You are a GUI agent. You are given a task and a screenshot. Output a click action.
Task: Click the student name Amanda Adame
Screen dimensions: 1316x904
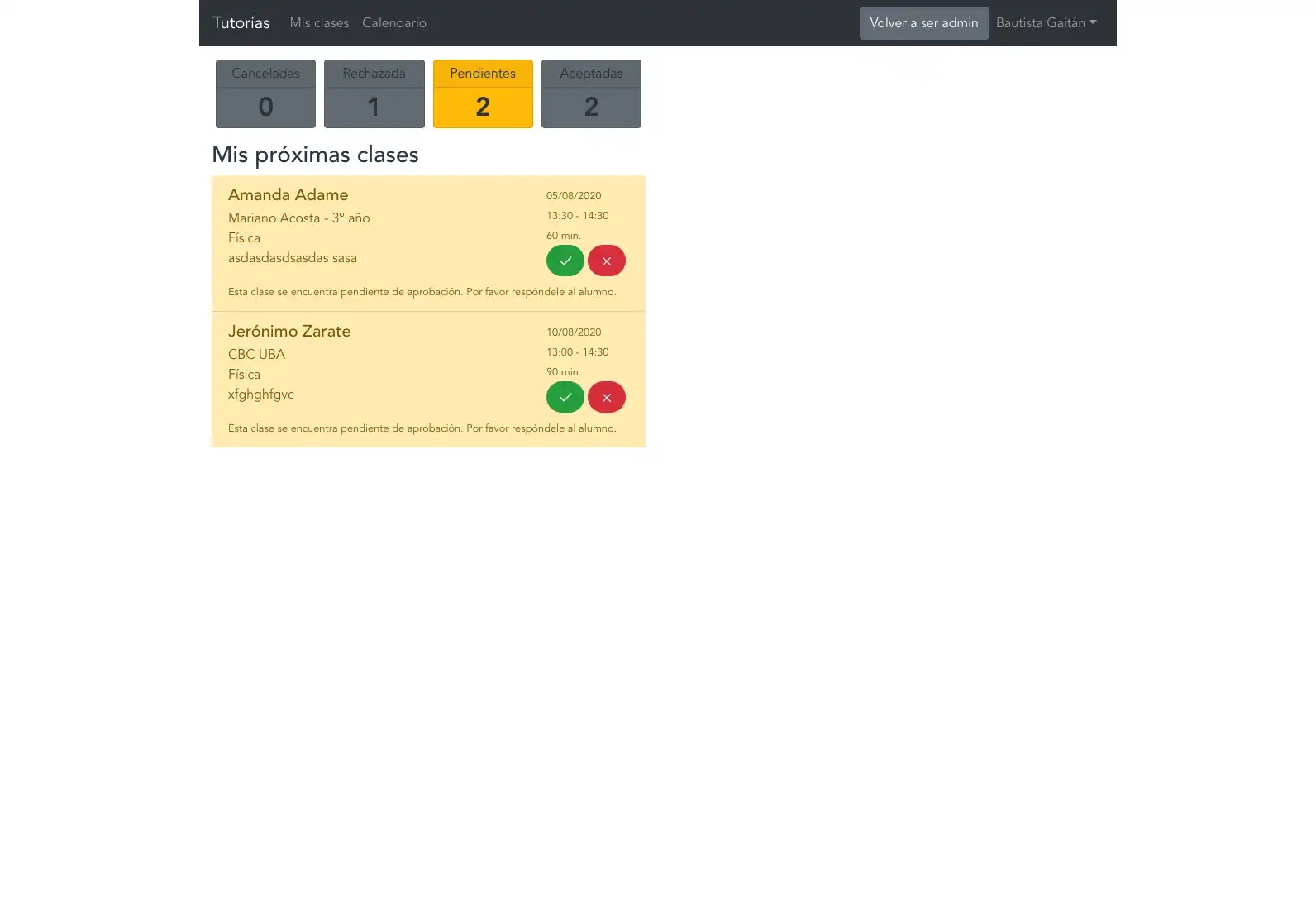[288, 194]
